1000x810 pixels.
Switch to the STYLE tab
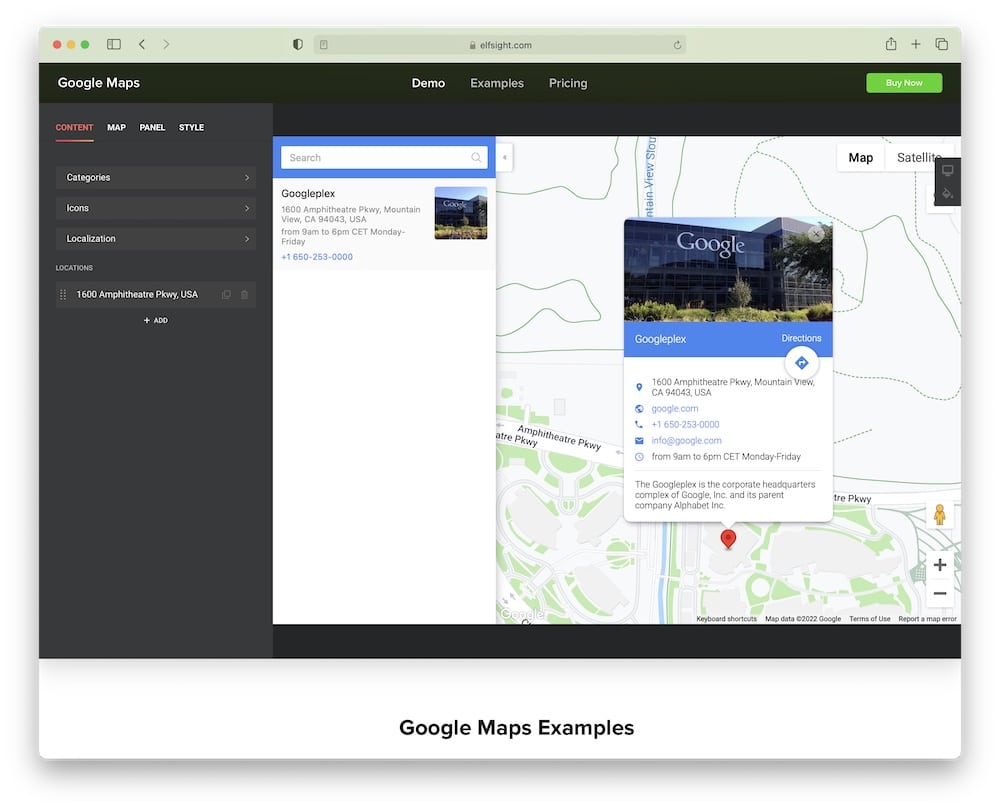191,128
